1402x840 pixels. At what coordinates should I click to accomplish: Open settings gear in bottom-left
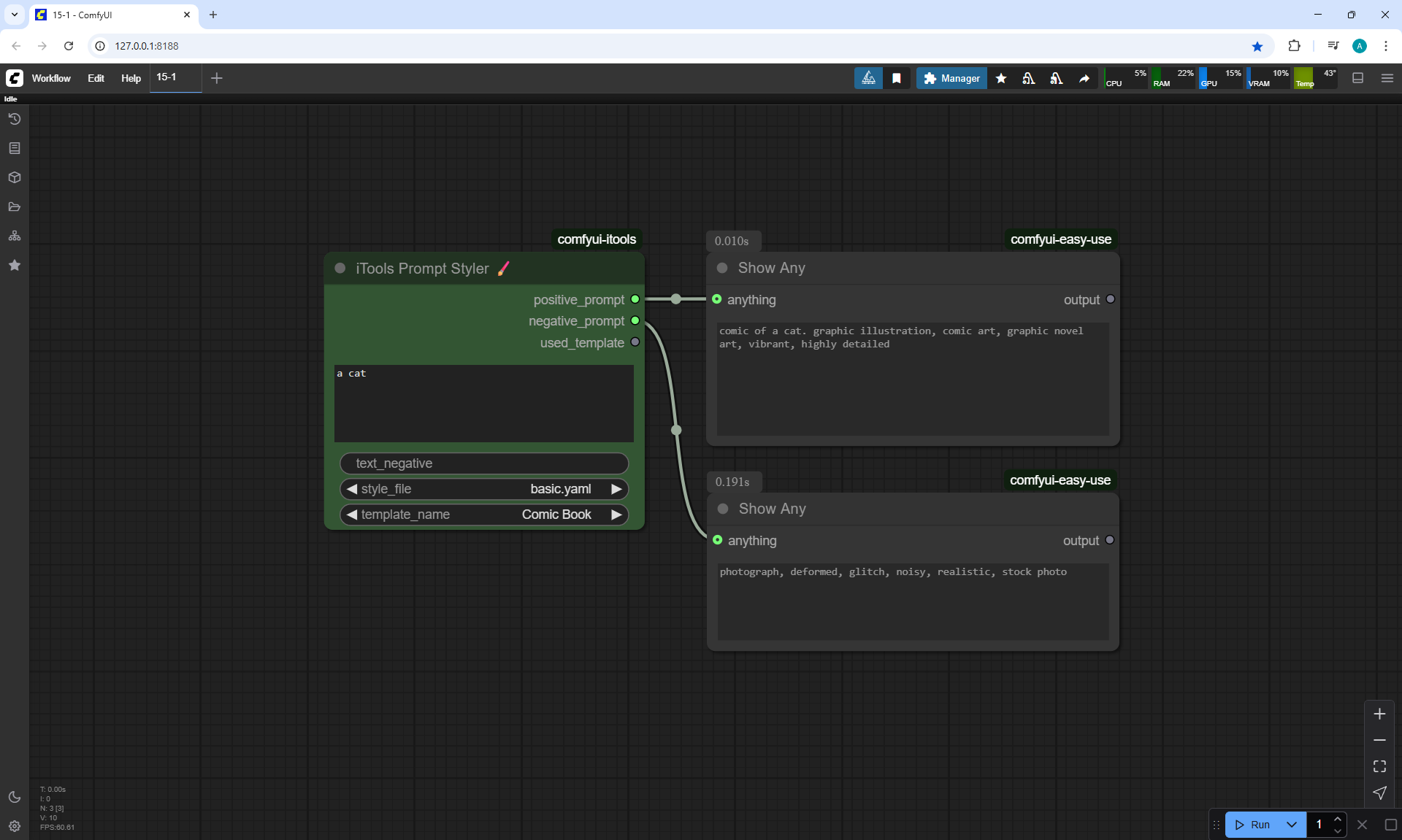click(x=14, y=826)
